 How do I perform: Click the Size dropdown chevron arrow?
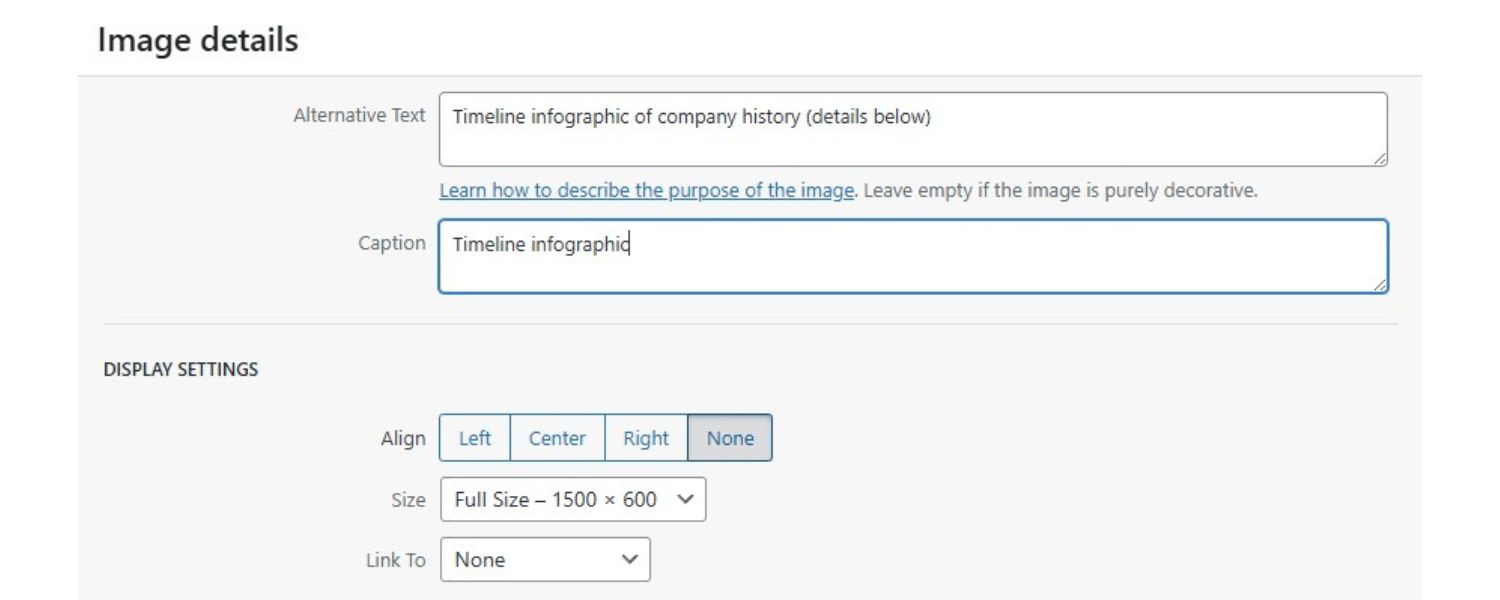688,498
